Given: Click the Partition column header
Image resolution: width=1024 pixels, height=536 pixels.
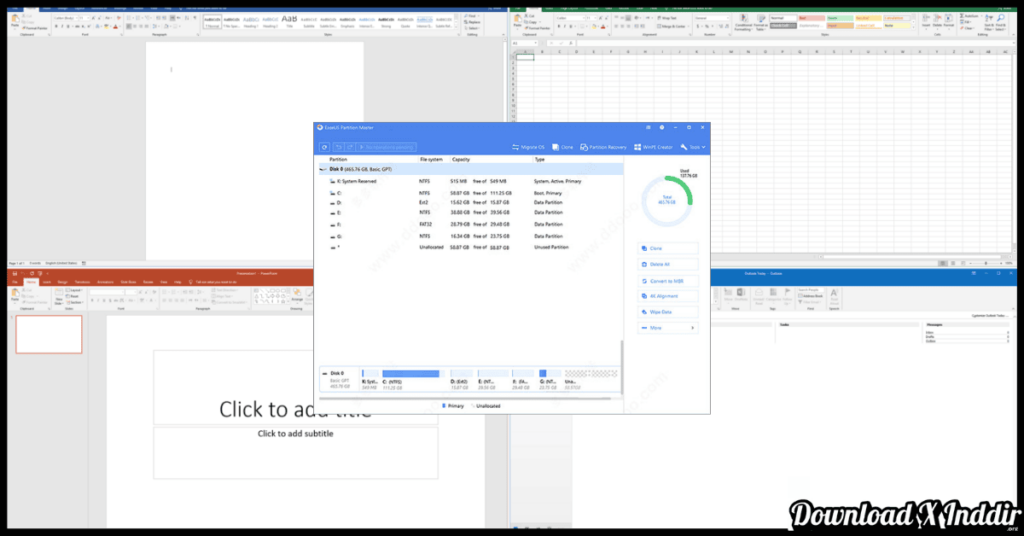Looking at the screenshot, I should pyautogui.click(x=338, y=159).
